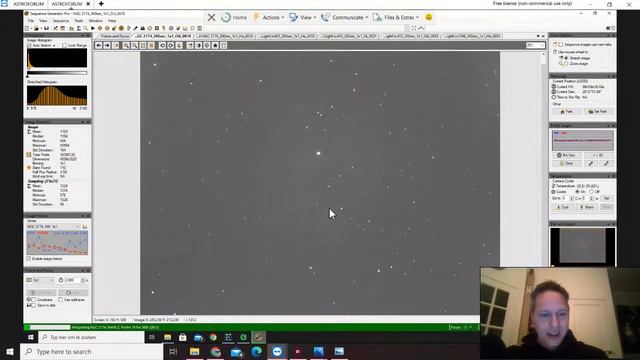Screen dimensions: 640x360
Task: Click the pan and zoom preview thumbnail
Action: tap(582, 247)
